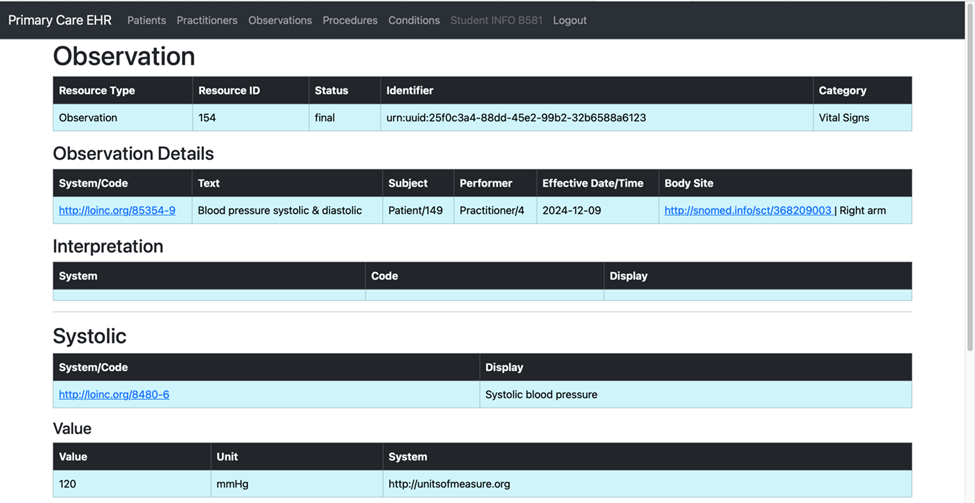Click the 'Interpretation' section heading
The width and height of the screenshot is (975, 503).
pos(108,246)
